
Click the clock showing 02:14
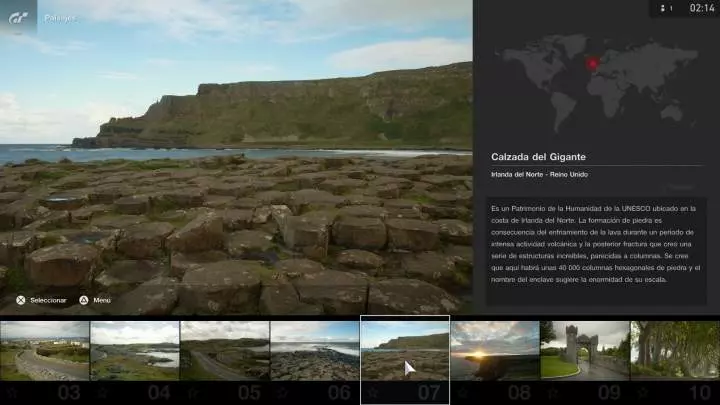click(x=702, y=9)
